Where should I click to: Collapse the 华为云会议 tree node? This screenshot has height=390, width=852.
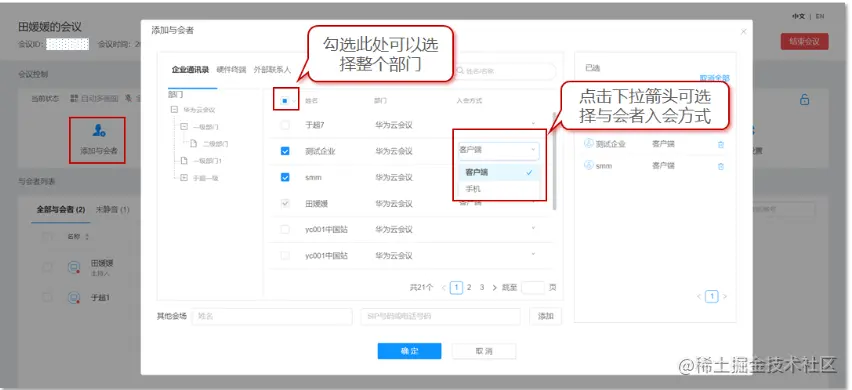[174, 110]
